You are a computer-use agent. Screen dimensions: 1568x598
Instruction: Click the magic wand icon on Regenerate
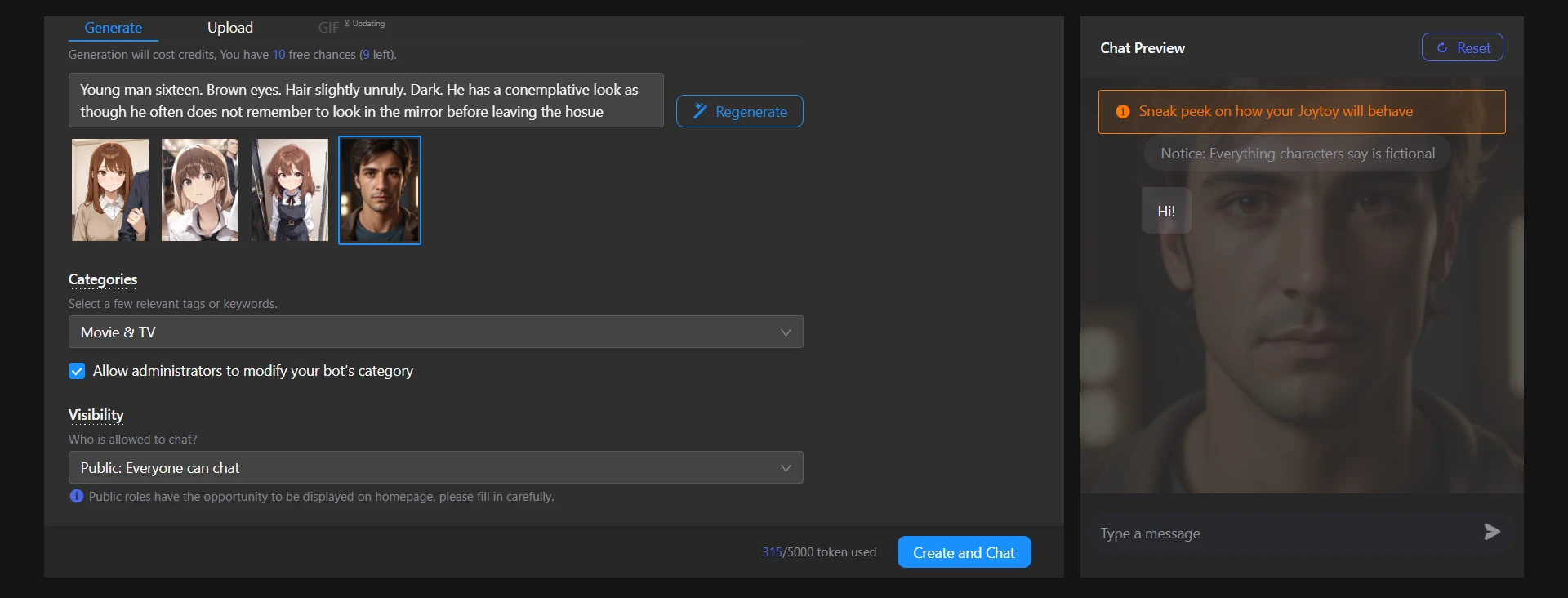pyautogui.click(x=700, y=111)
